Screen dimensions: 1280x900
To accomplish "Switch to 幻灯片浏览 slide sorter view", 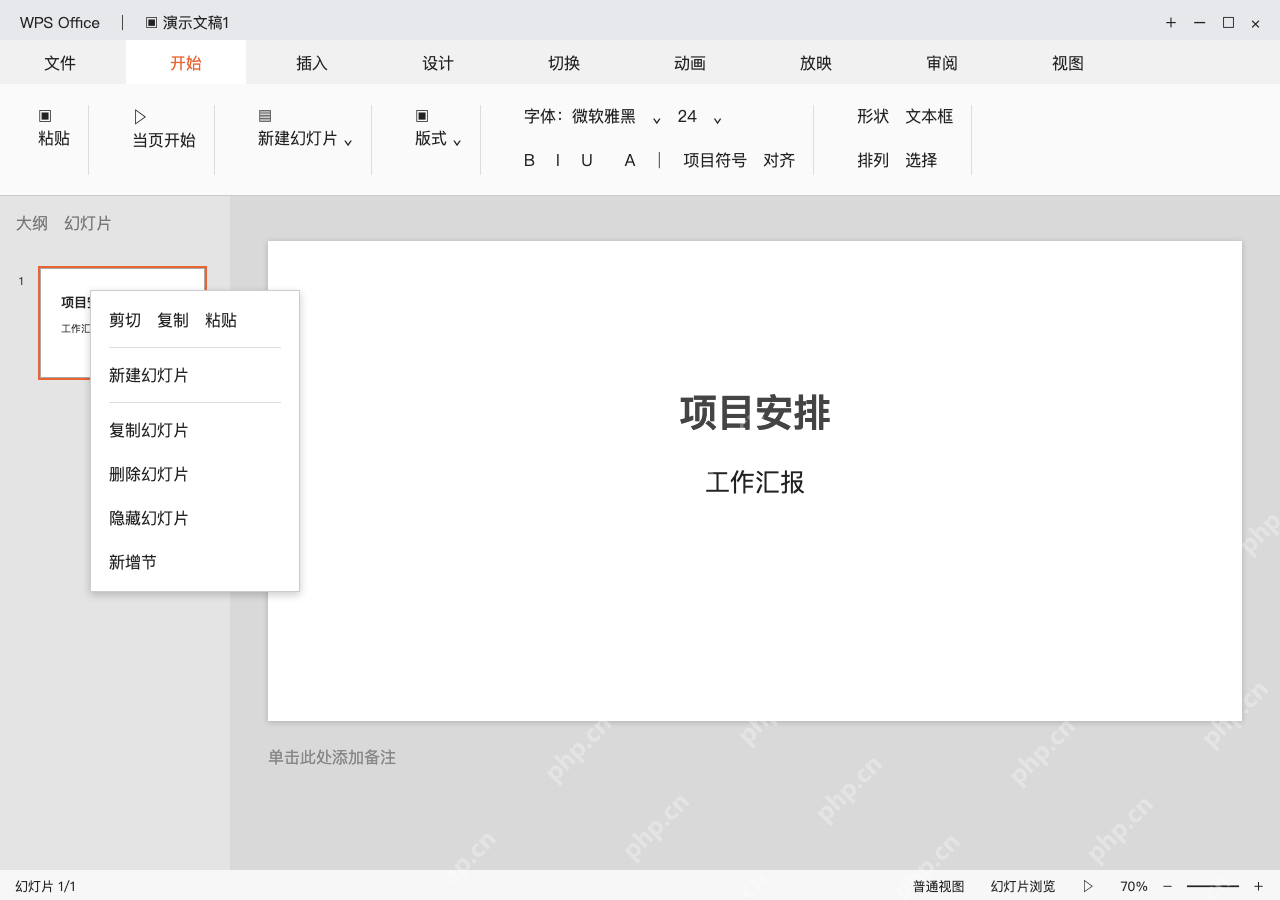I will [x=1023, y=886].
